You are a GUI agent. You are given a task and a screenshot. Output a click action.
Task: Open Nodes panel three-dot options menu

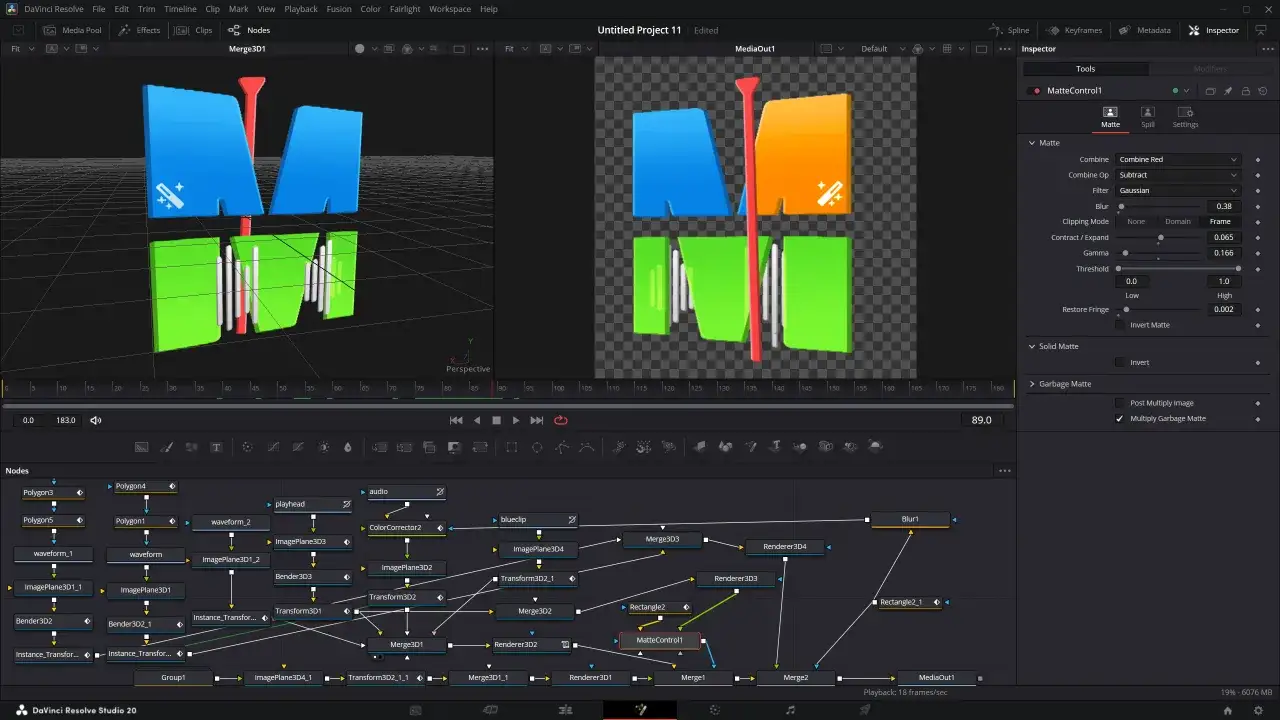pyautogui.click(x=1004, y=471)
